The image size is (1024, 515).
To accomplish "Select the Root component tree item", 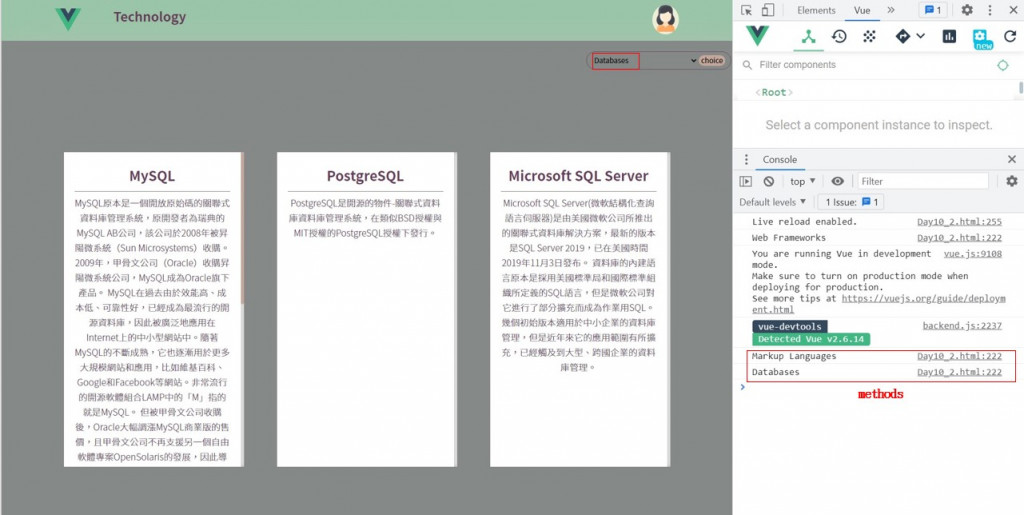I will (774, 93).
